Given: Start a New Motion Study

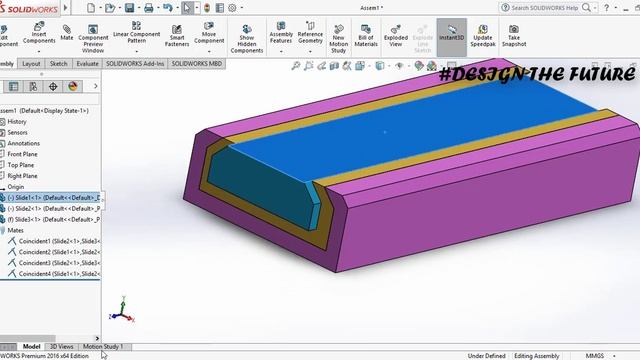Looking at the screenshot, I should (338, 38).
